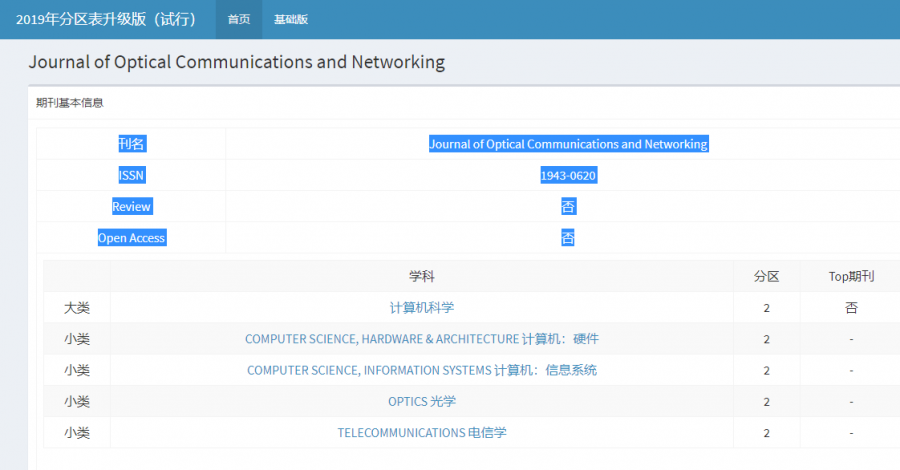The image size is (900, 470).
Task: Open the Information Systems 计算机：信息系统 link
Action: click(422, 370)
